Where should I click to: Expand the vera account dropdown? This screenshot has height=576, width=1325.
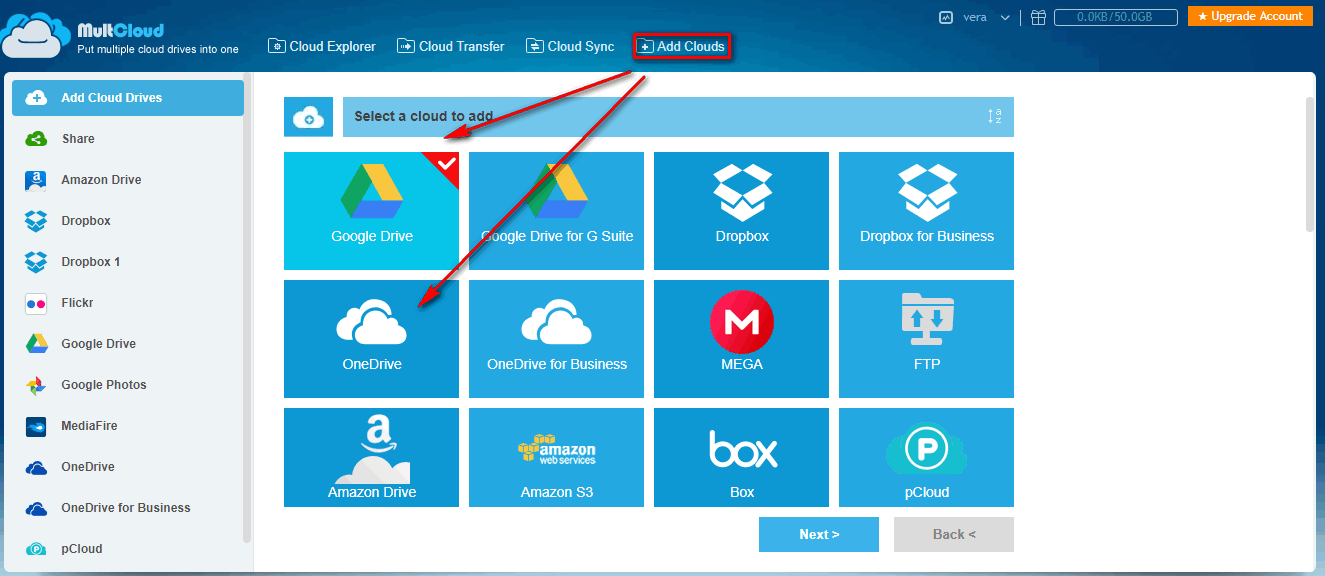[x=1004, y=17]
